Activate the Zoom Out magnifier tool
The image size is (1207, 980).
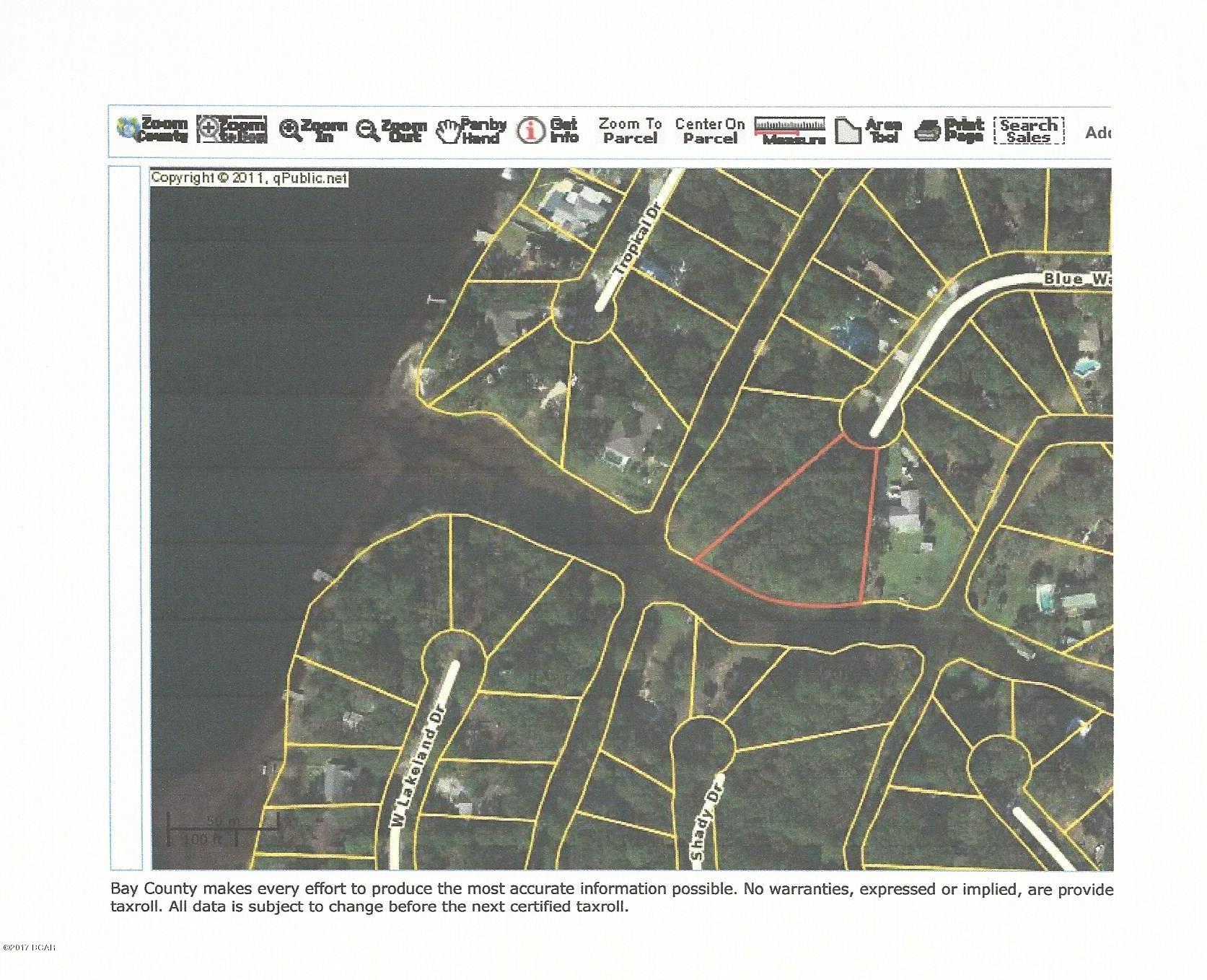click(392, 131)
